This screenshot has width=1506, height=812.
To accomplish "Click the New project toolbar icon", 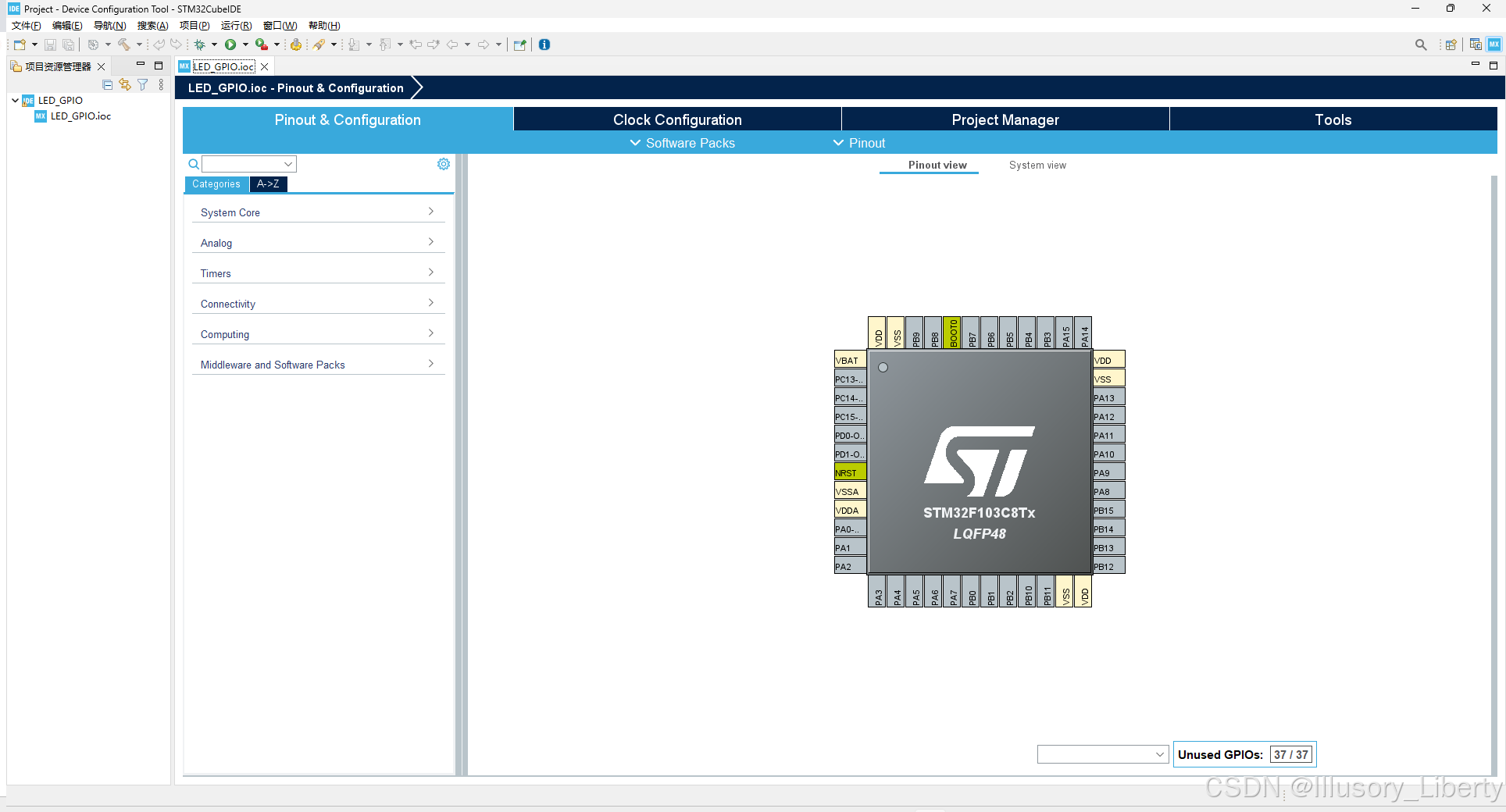I will pos(20,45).
